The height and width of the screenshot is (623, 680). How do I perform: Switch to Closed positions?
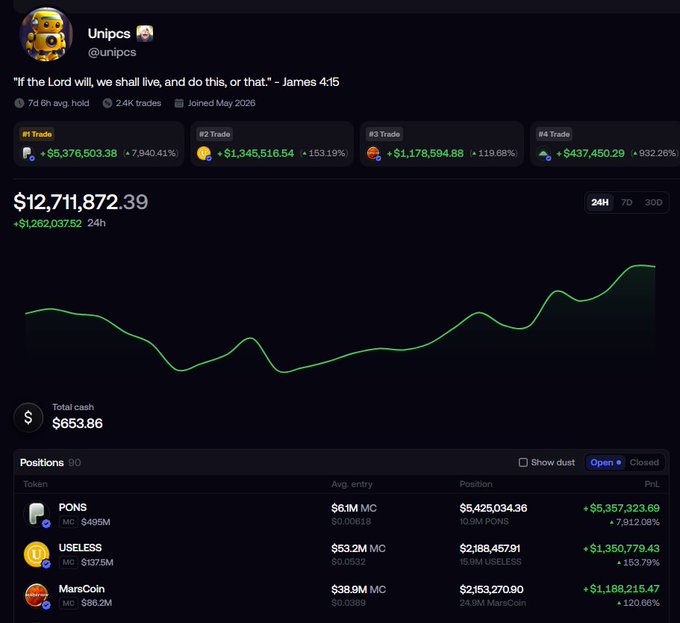[x=644, y=463]
